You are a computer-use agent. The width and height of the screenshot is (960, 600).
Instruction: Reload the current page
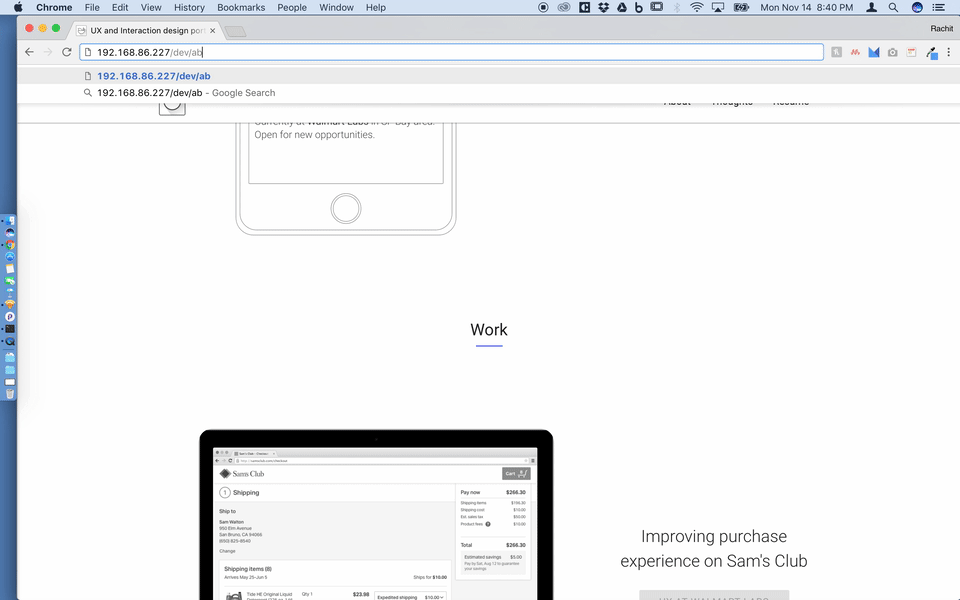[67, 52]
